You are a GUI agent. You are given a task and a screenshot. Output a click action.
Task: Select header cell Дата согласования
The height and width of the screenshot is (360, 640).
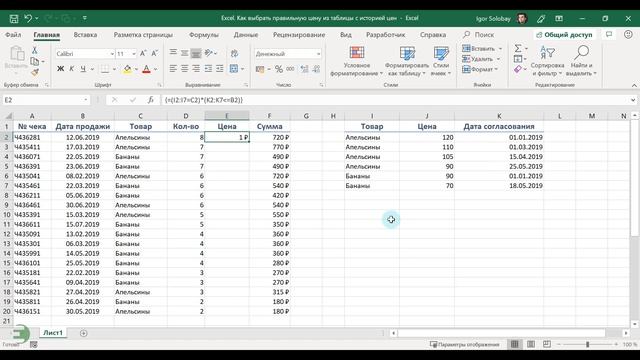499,127
